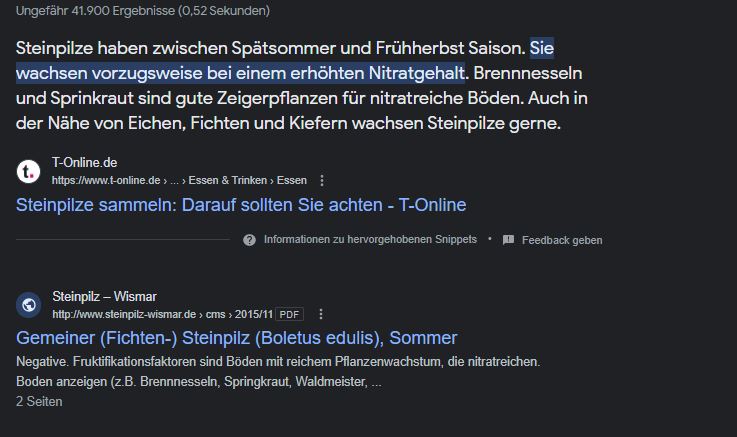Click the globe favicon for Steinpilz – Wismar
737x437 pixels.
tap(28, 305)
